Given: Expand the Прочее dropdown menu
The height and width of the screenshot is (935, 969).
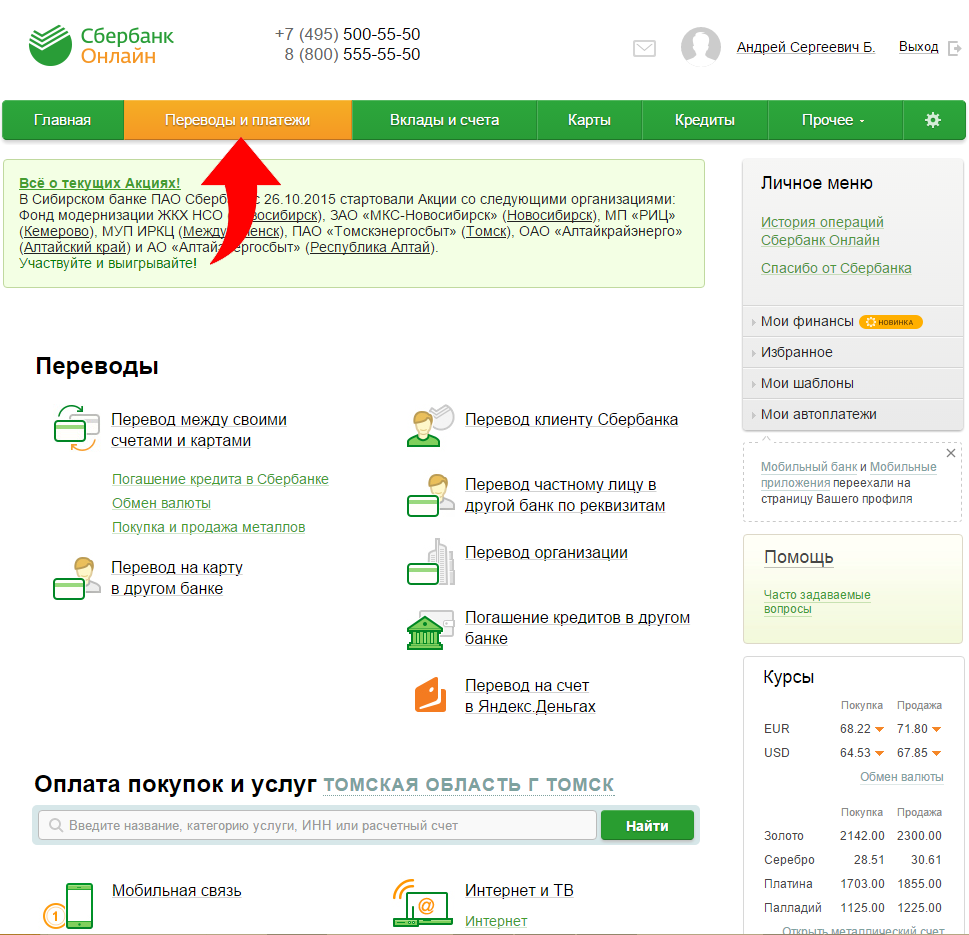Looking at the screenshot, I should [834, 120].
